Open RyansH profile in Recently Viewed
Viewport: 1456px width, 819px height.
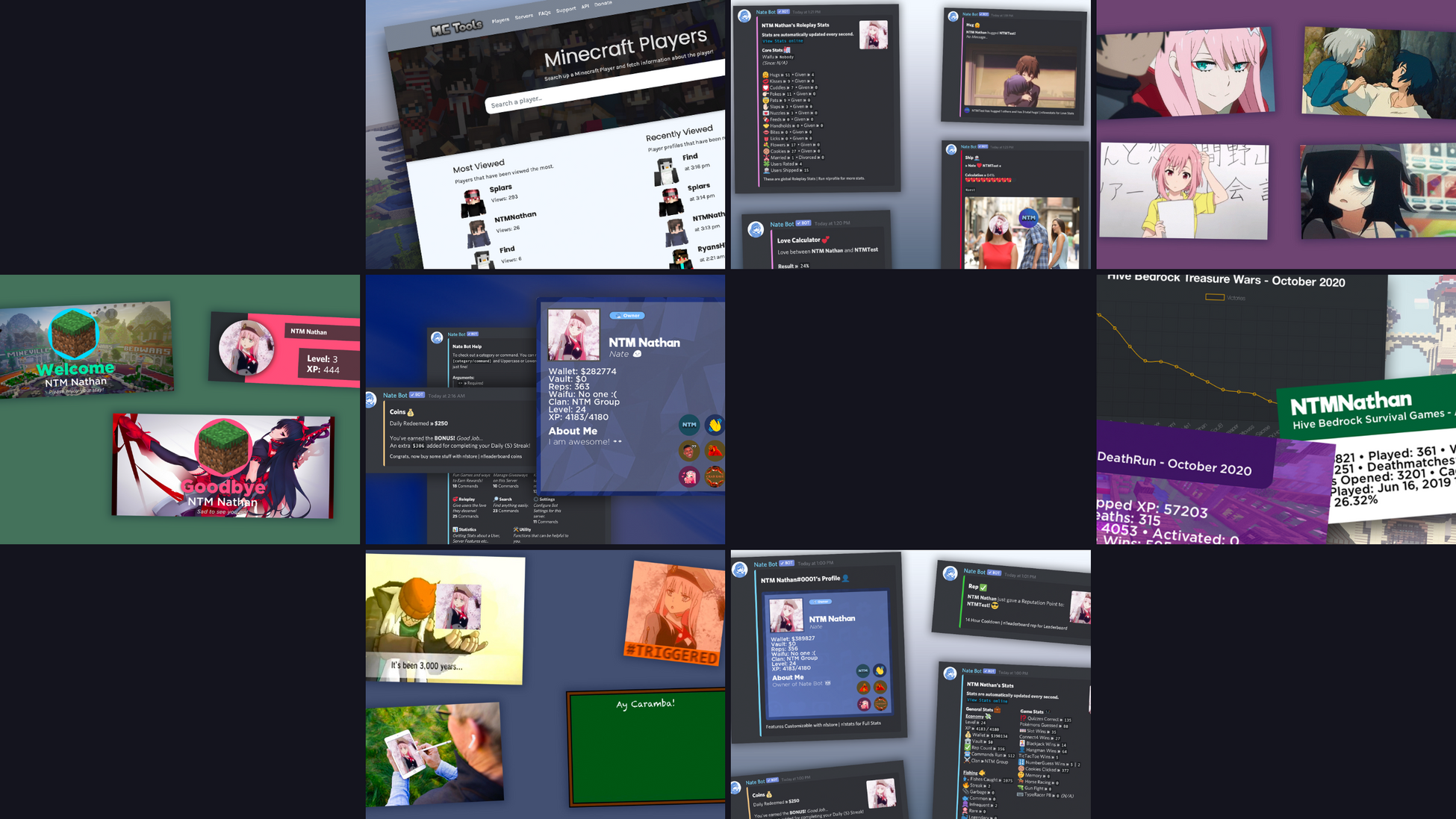(711, 247)
